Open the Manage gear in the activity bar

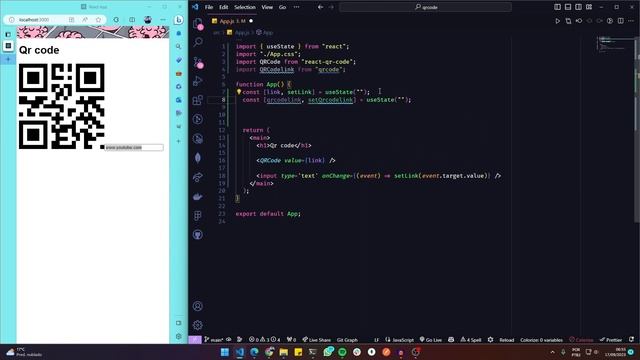click(x=198, y=325)
